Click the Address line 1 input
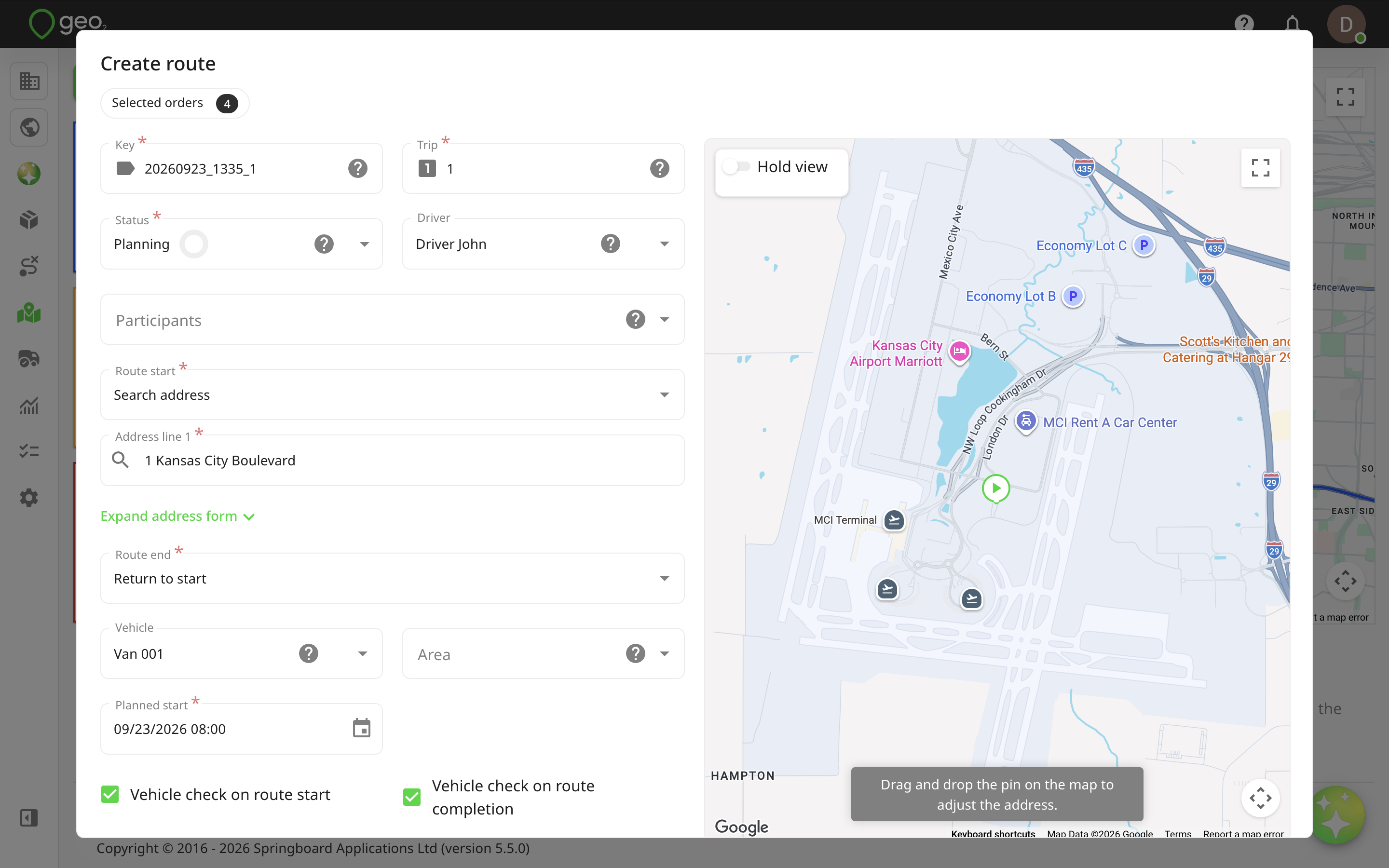The image size is (1389, 868). click(392, 461)
